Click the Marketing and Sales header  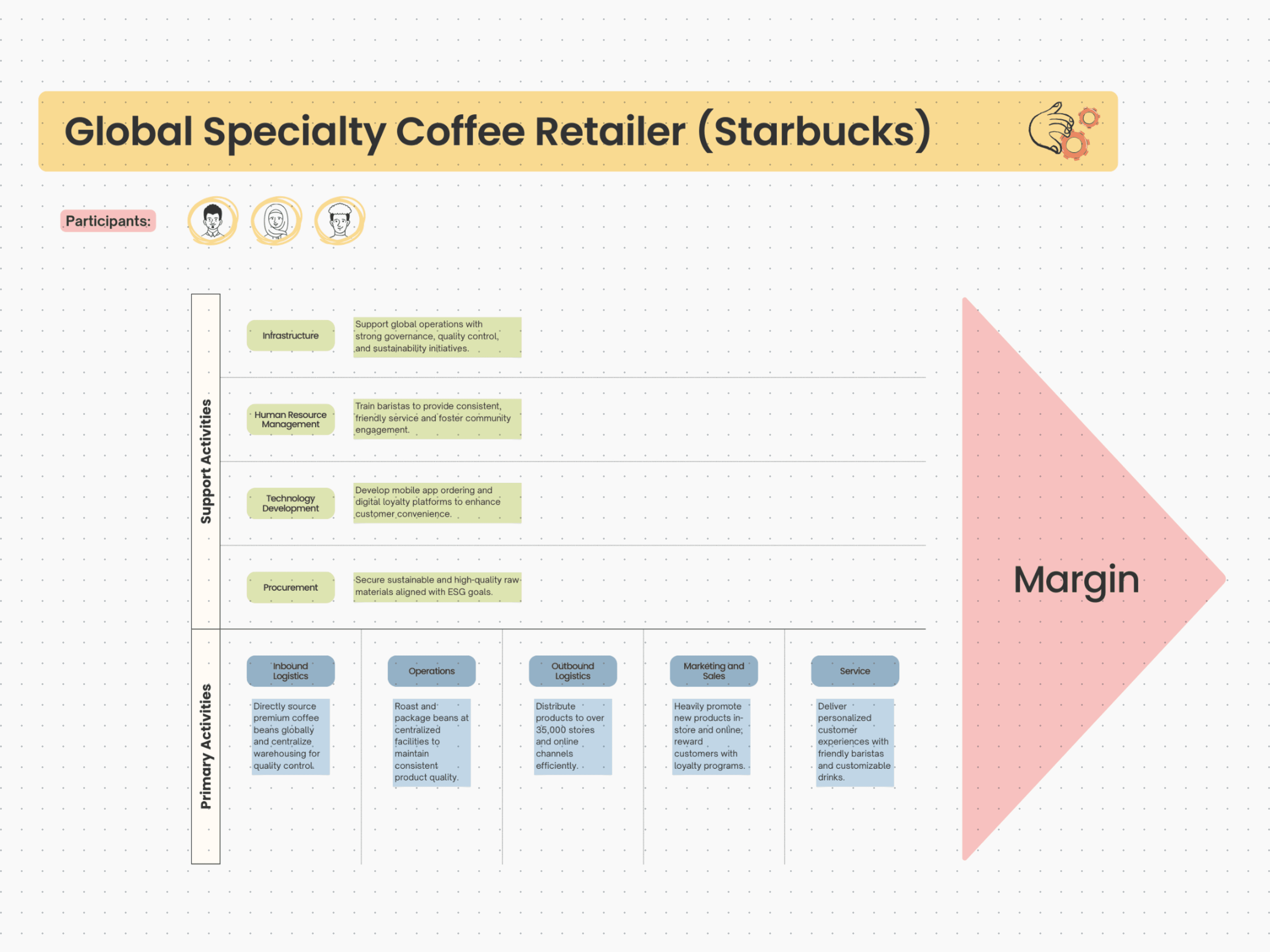click(714, 671)
